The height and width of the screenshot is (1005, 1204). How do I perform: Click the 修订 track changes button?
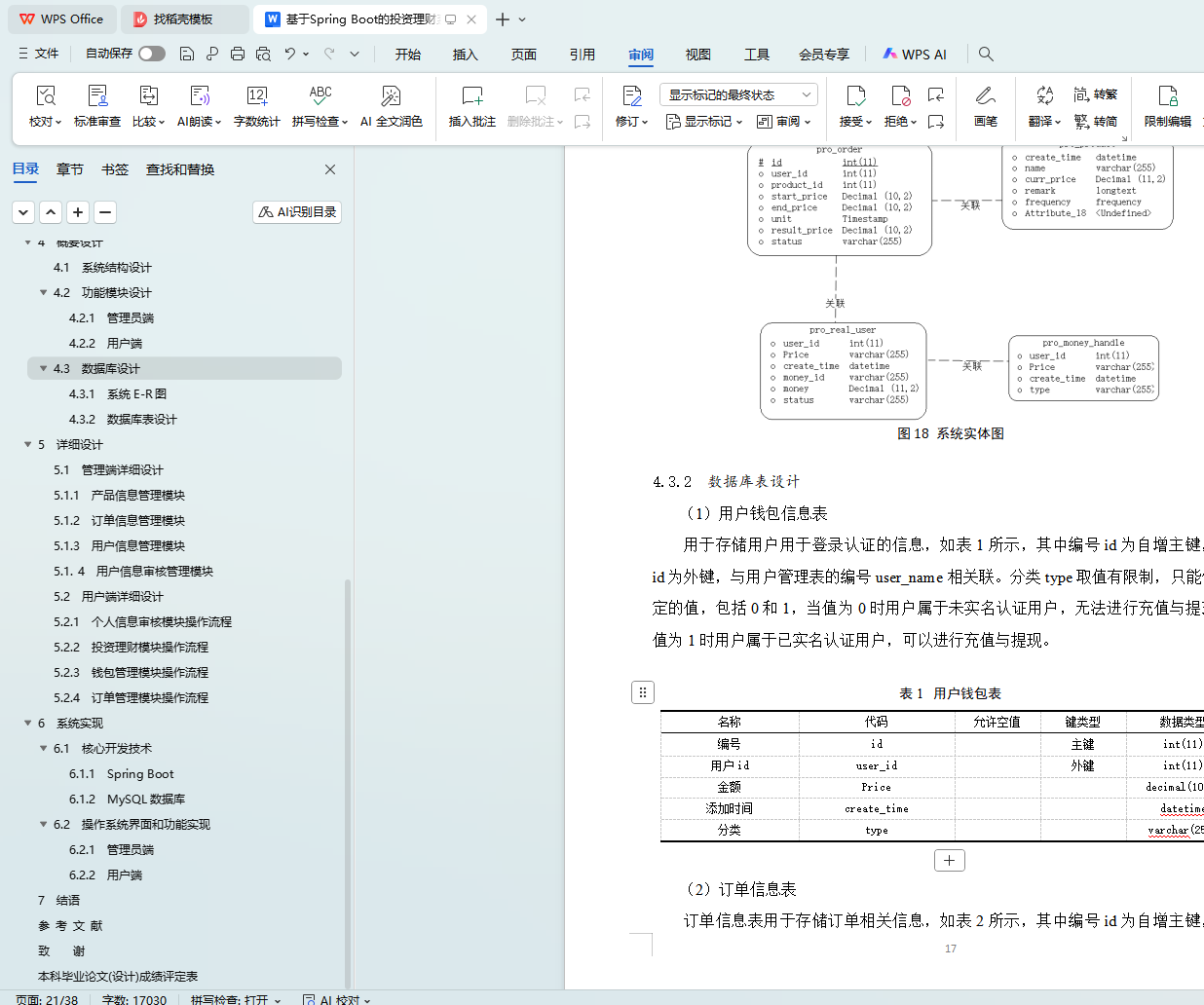coord(631,96)
